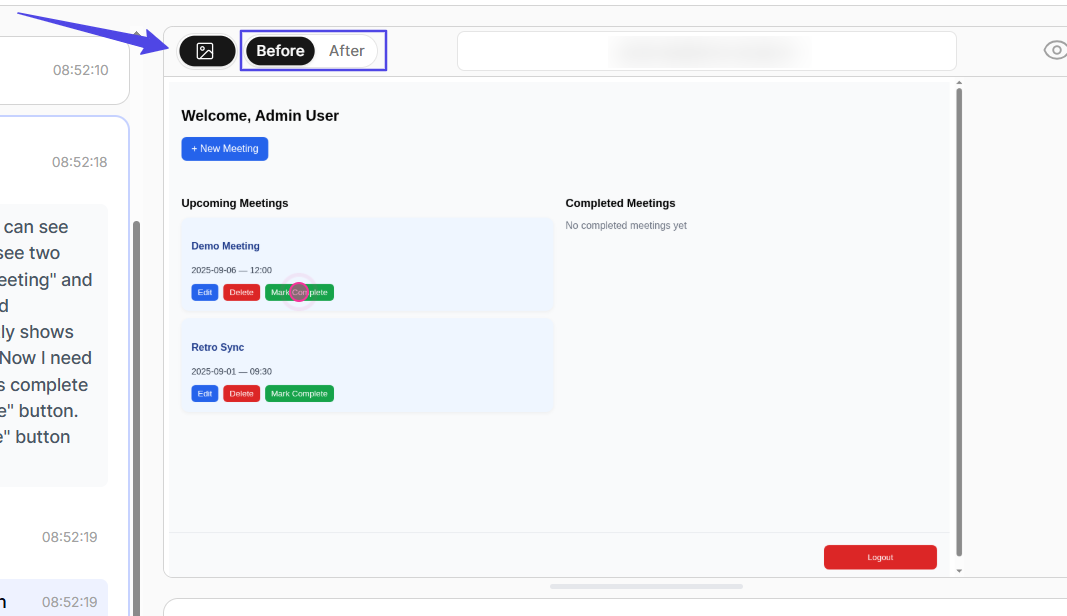
Task: Click the screenshot image icon button
Action: pos(206,51)
